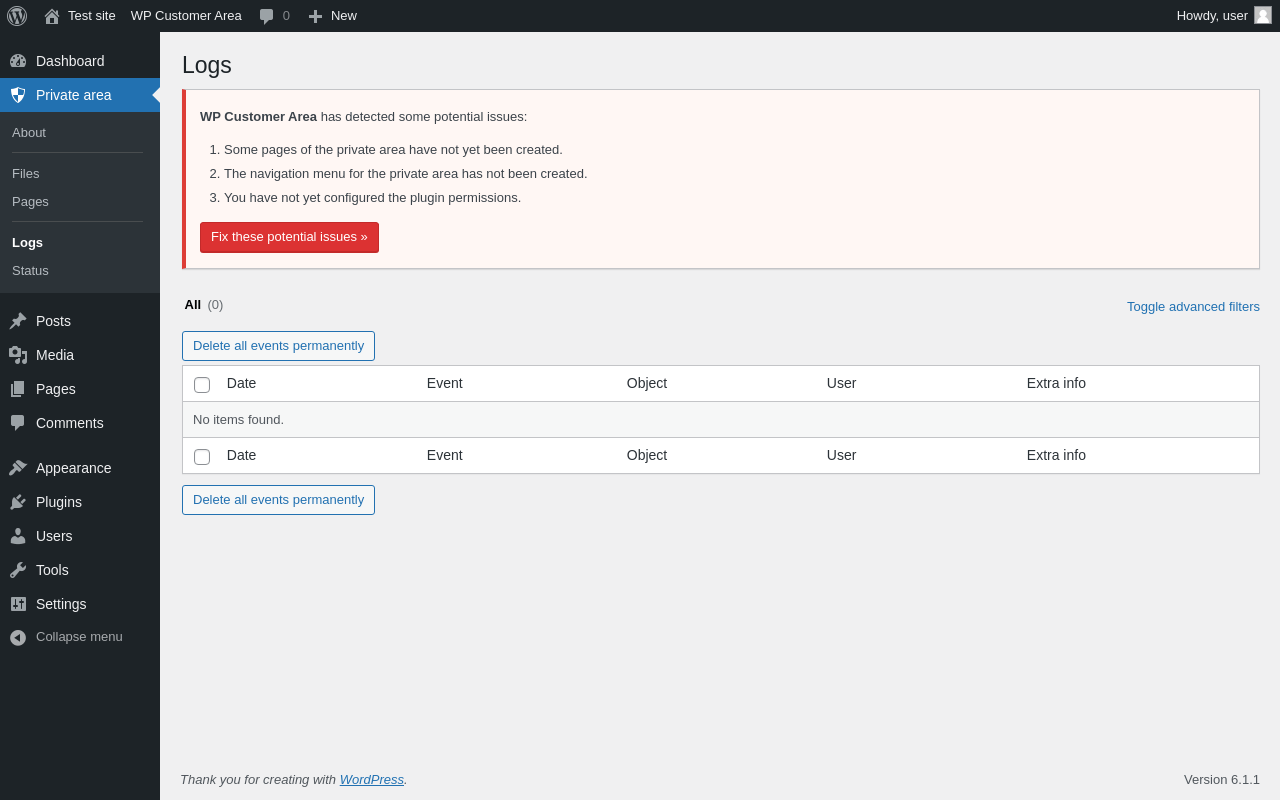1280x800 pixels.
Task: Check the select-all box in table footer
Action: [x=202, y=457]
